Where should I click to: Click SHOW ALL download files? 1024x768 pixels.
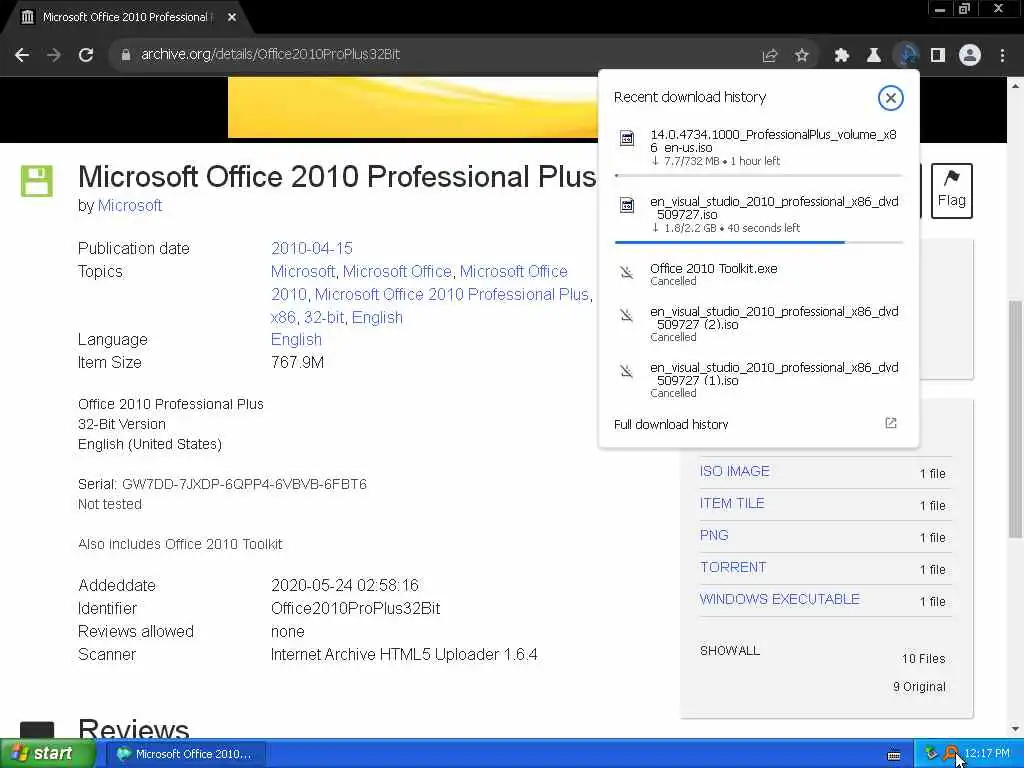point(729,650)
